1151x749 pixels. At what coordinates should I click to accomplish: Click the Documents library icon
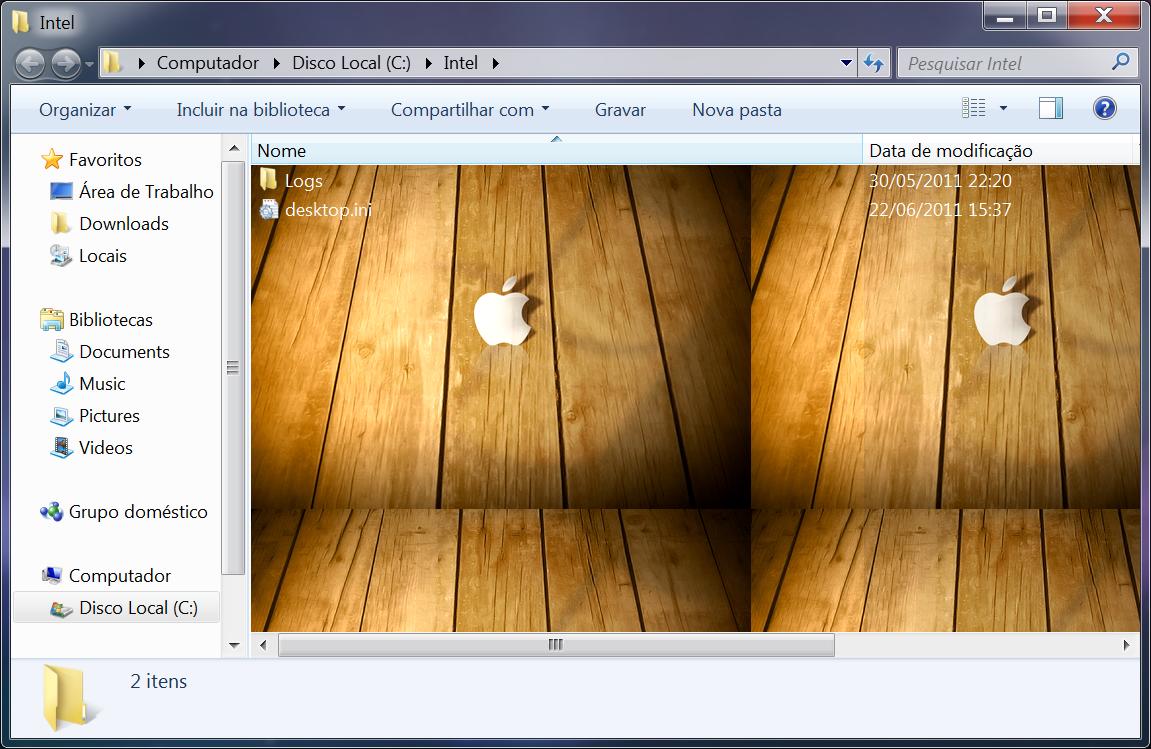click(x=62, y=352)
